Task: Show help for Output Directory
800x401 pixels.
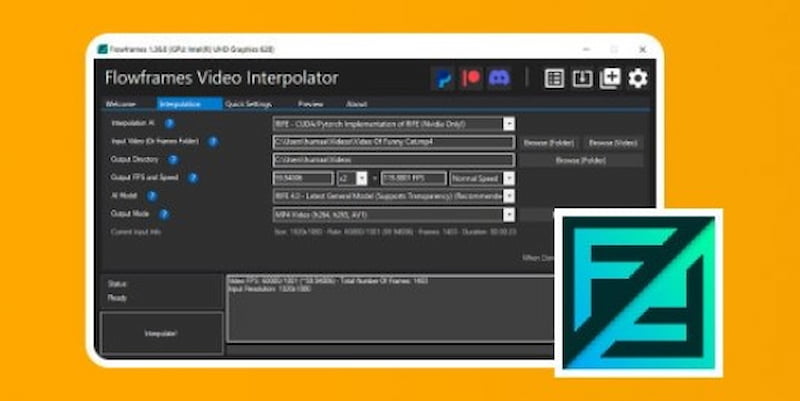Action: pos(173,160)
